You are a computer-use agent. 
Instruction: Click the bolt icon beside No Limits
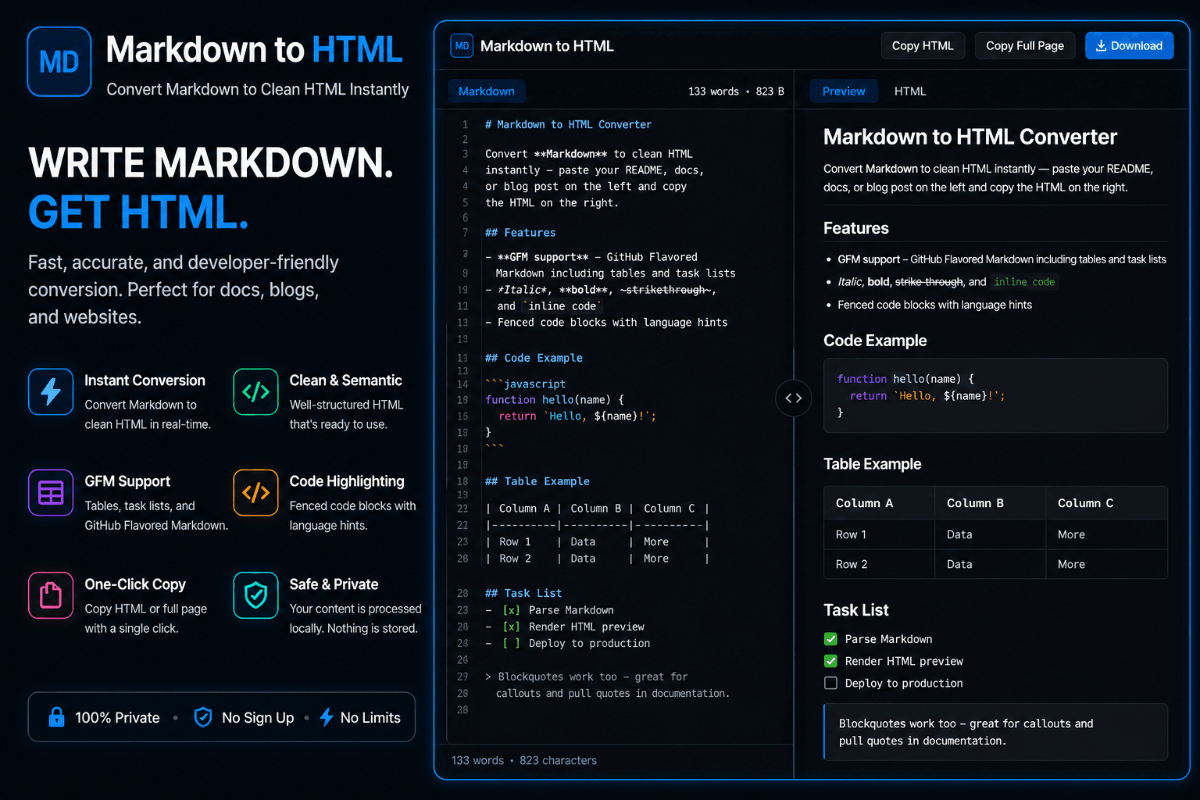326,717
